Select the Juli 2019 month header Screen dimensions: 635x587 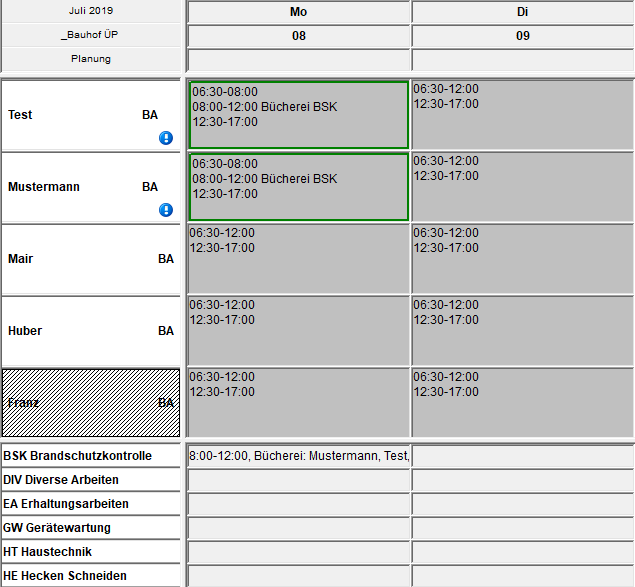pyautogui.click(x=91, y=11)
